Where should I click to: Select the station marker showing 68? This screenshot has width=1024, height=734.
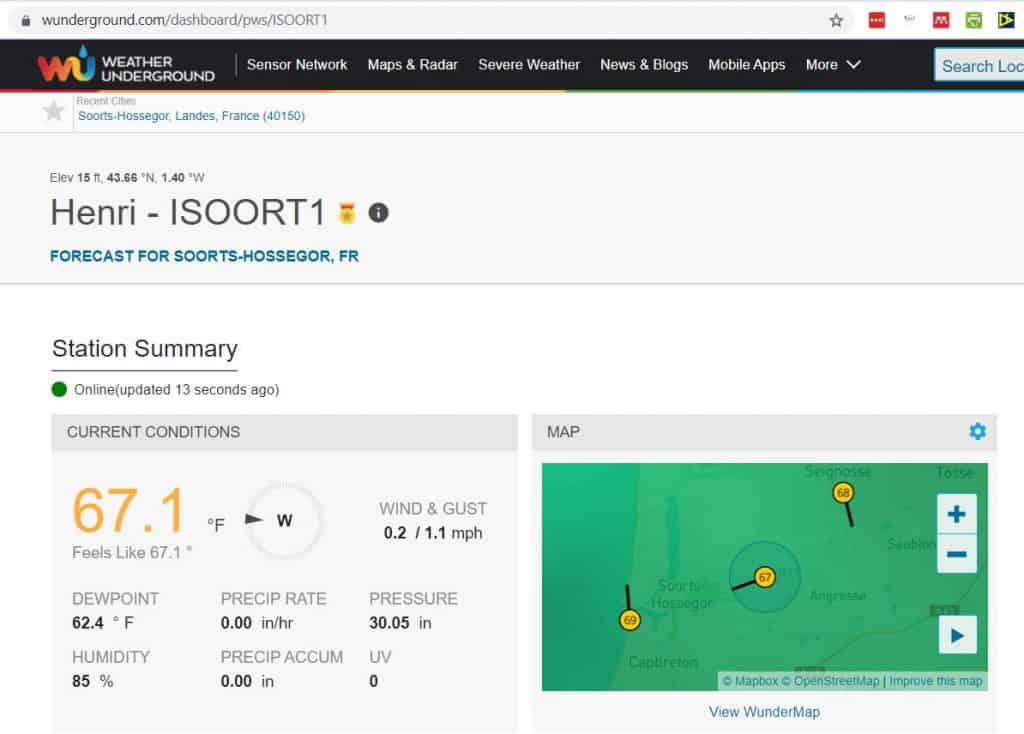coord(843,492)
